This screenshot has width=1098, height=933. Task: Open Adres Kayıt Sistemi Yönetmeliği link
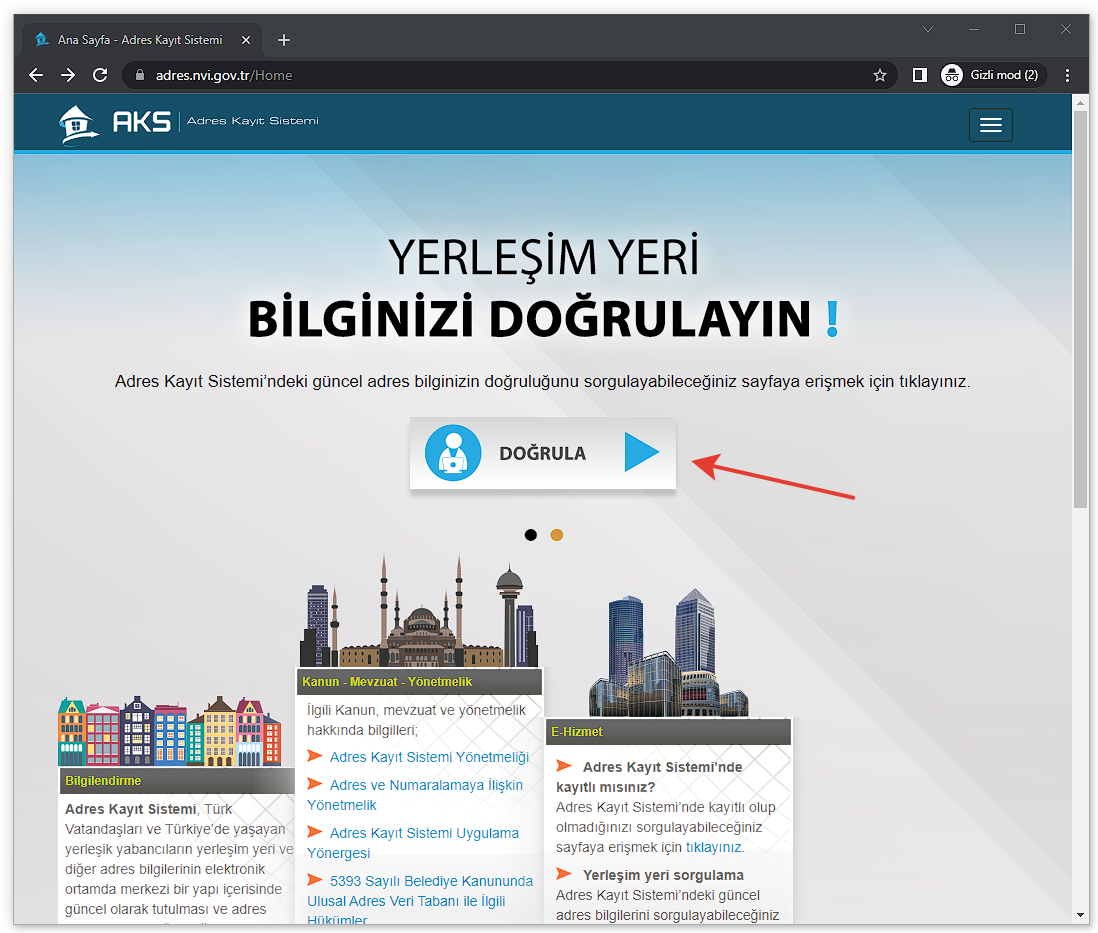pos(429,757)
